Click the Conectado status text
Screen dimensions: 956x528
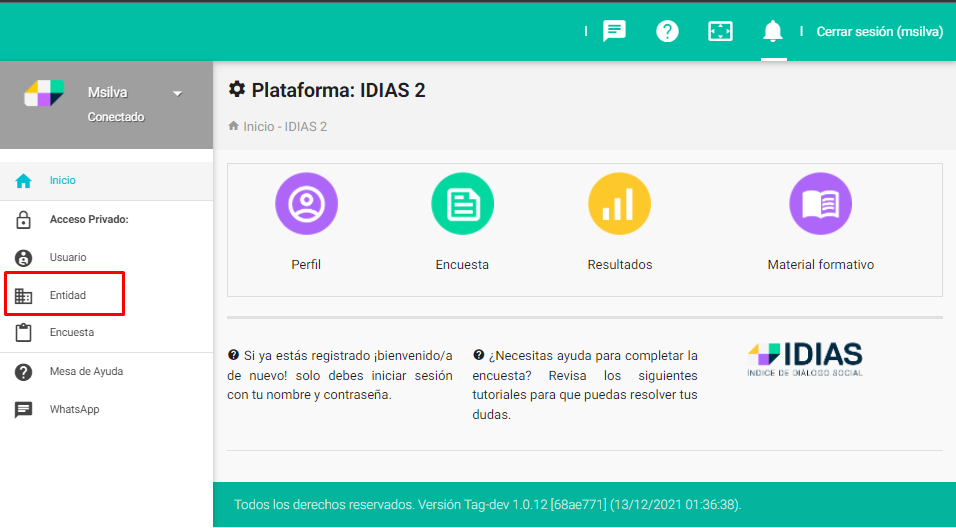pos(116,117)
